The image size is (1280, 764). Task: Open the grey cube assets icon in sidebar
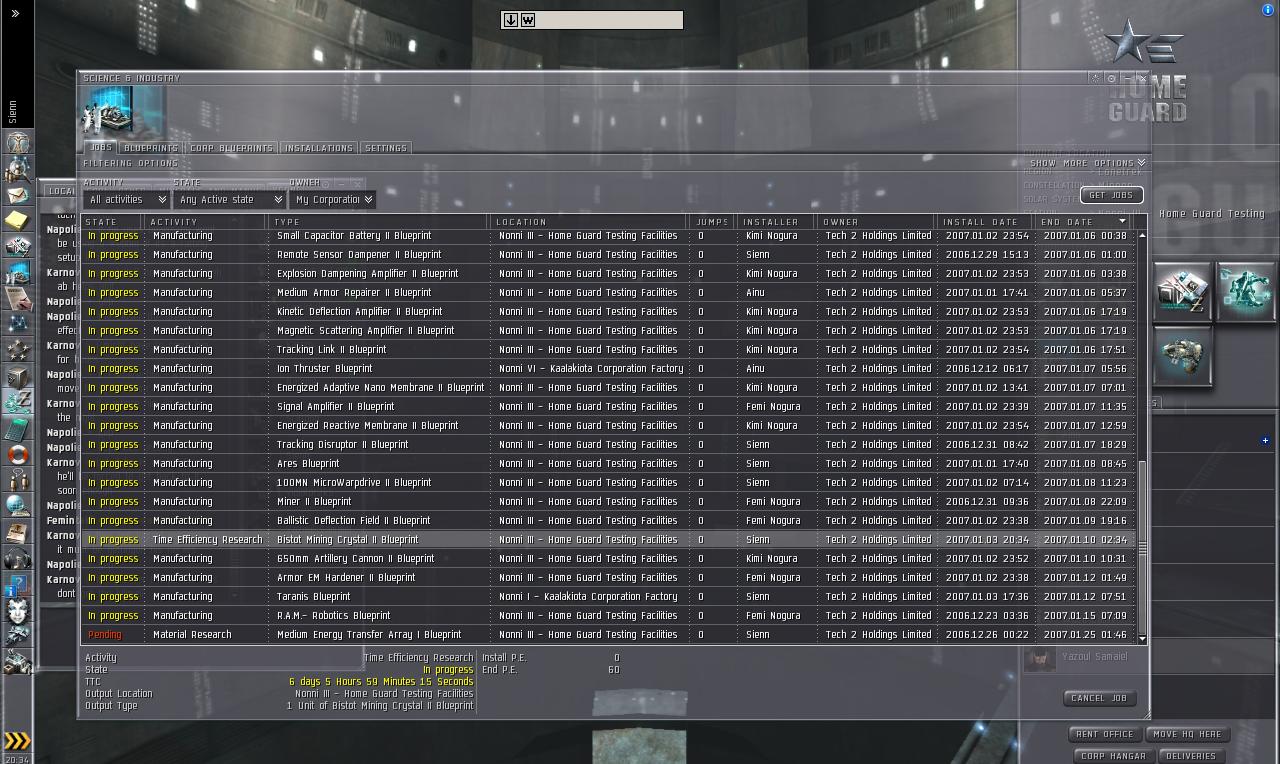pos(18,377)
